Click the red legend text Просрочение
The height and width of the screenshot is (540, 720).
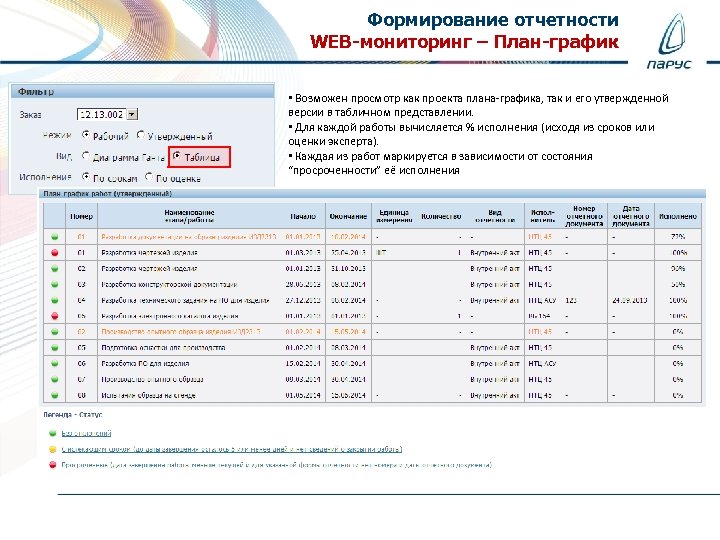[277, 465]
